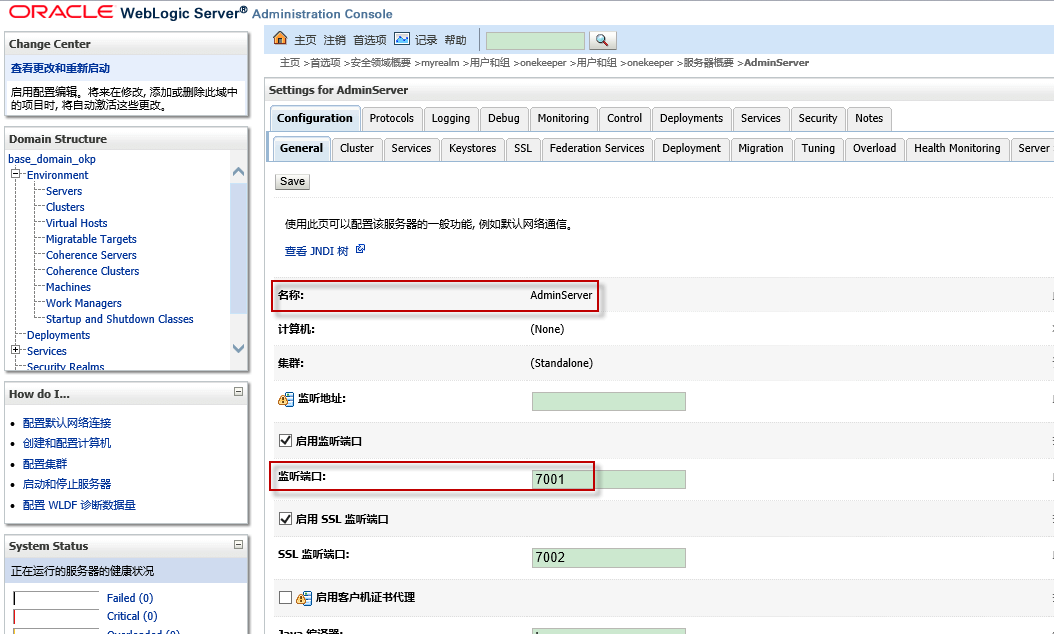Click in the 监听地址 input field

point(608,401)
